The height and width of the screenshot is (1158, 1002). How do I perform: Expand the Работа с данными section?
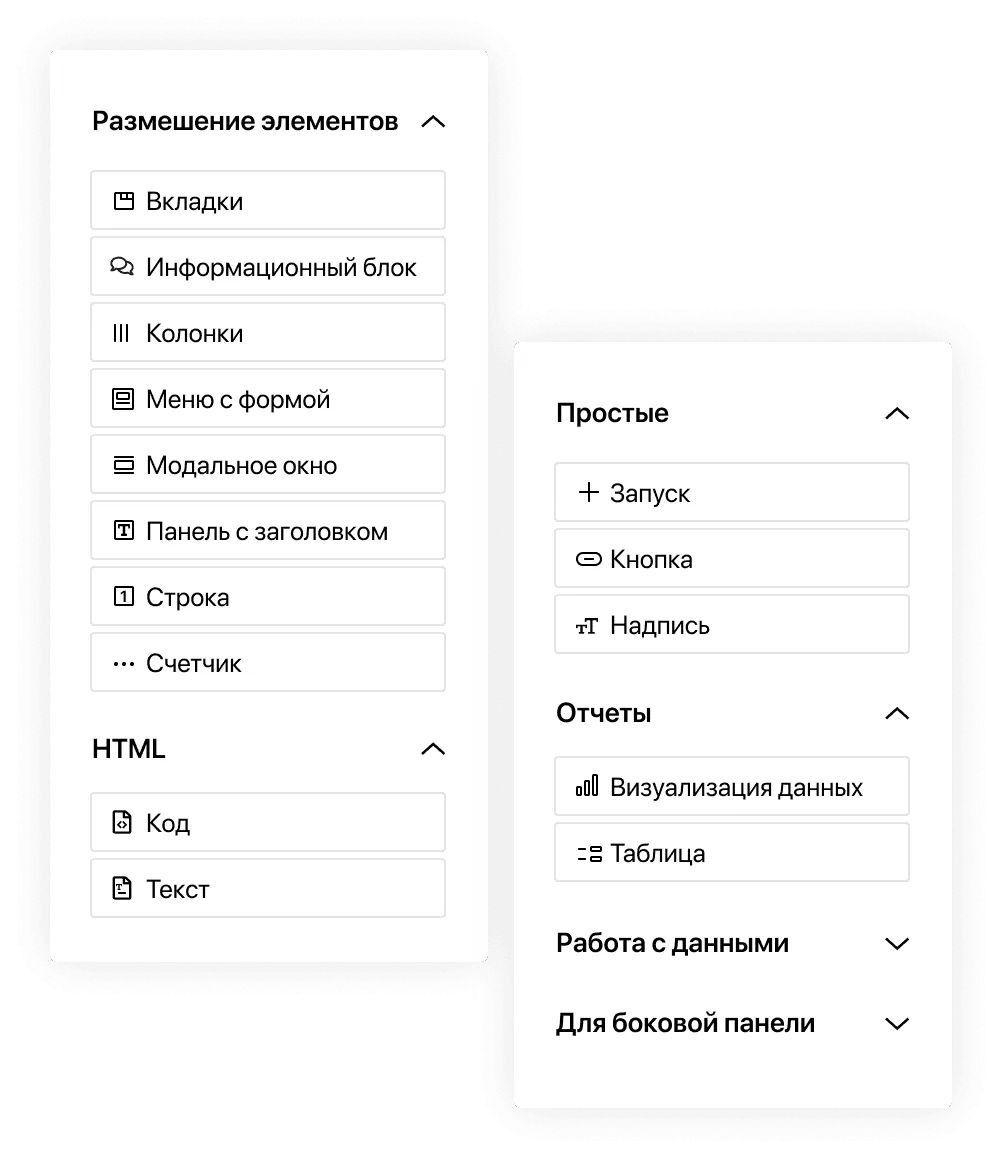point(897,943)
